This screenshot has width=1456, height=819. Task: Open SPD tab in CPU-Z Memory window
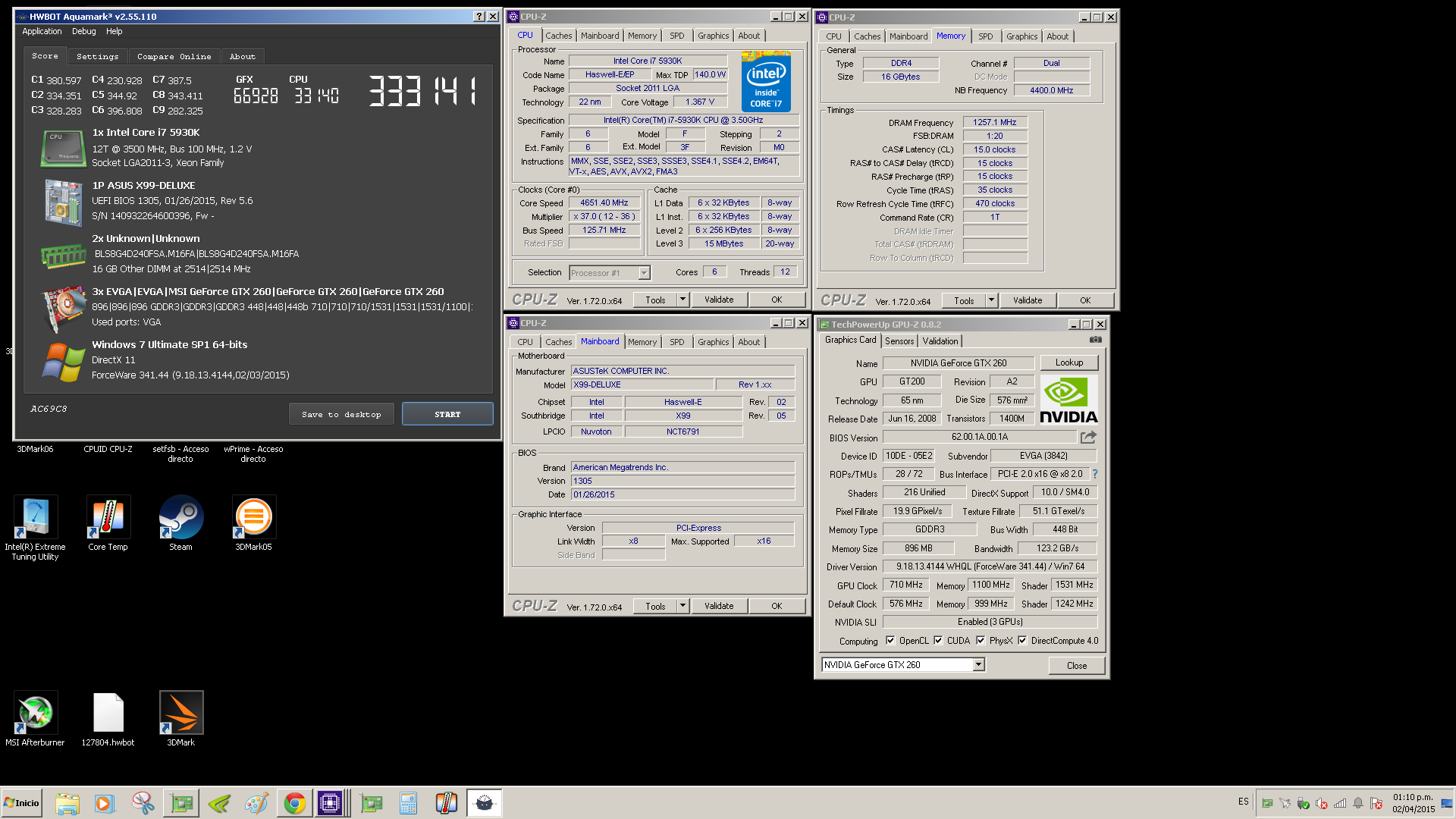[985, 36]
